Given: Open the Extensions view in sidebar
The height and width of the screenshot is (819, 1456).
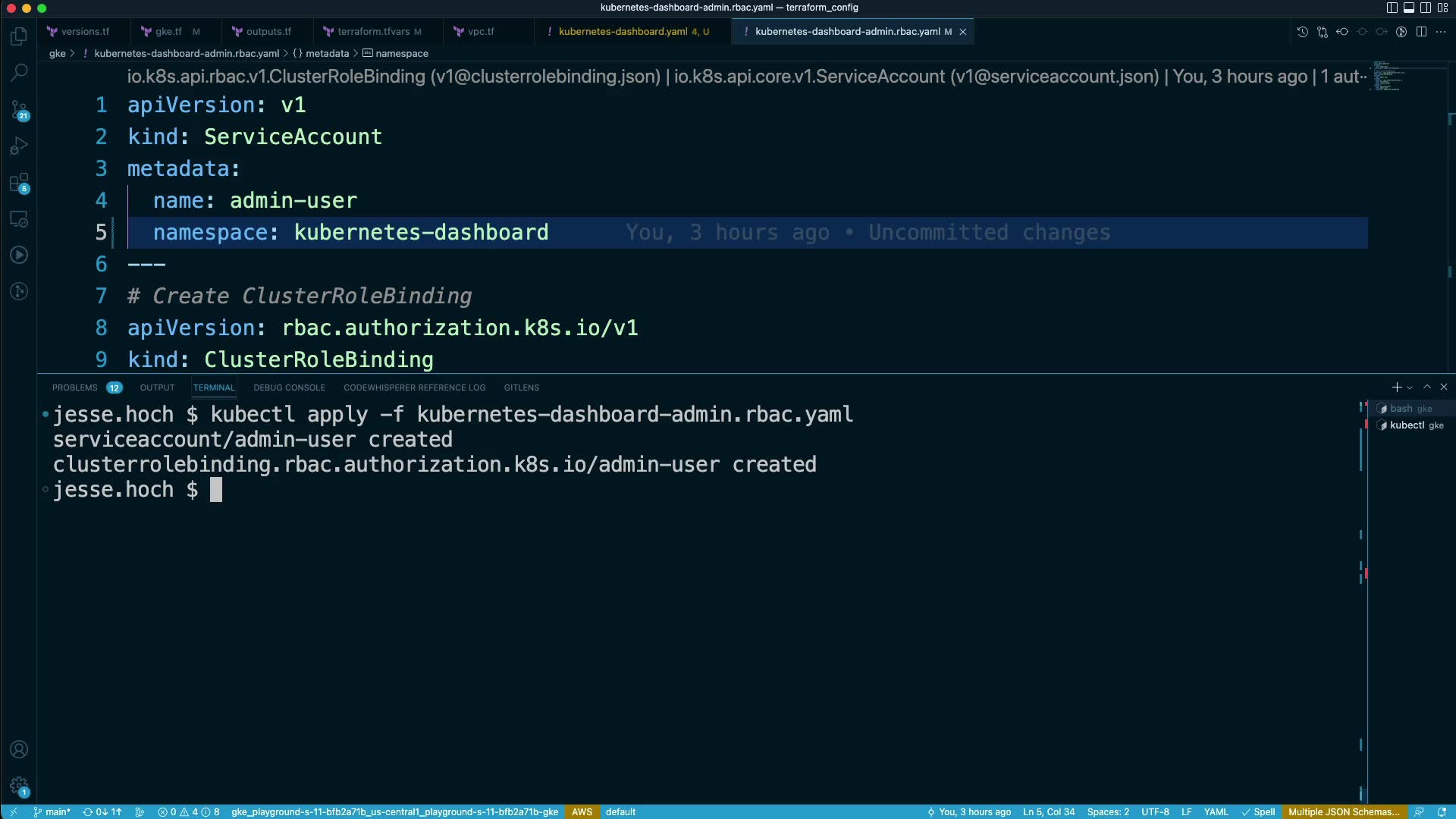Looking at the screenshot, I should (19, 183).
